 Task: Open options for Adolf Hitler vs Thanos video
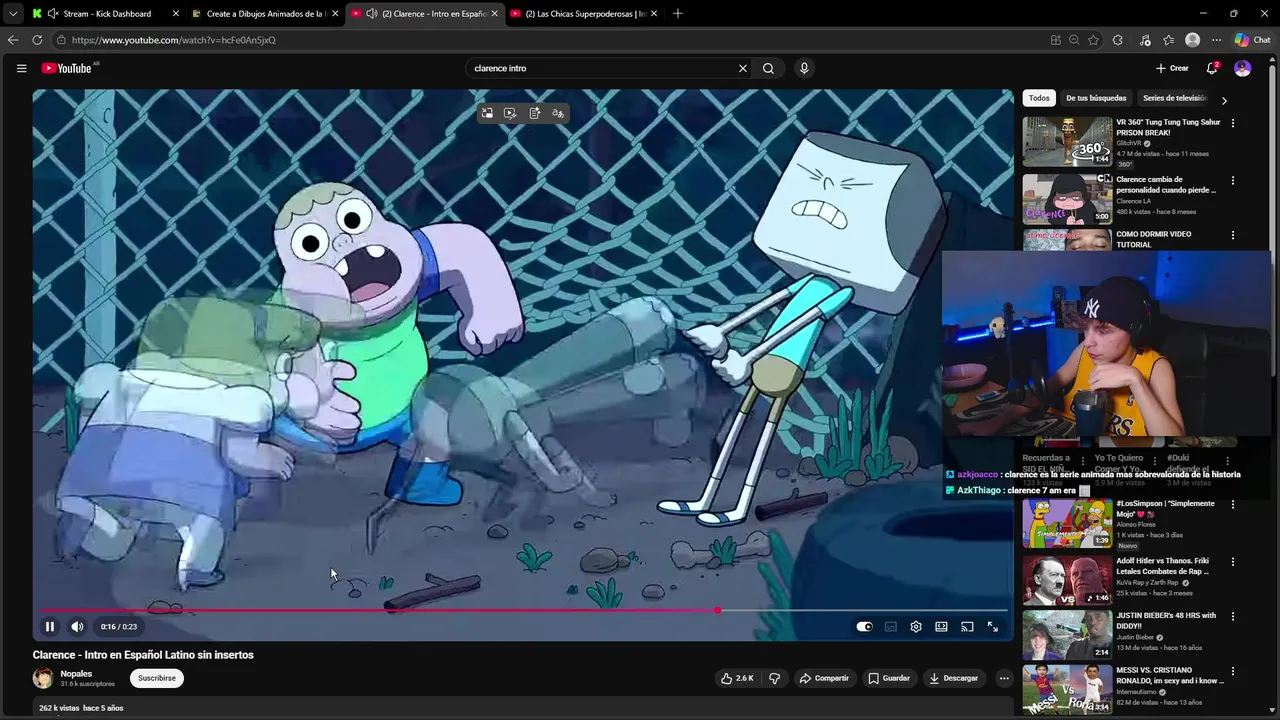1233,563
